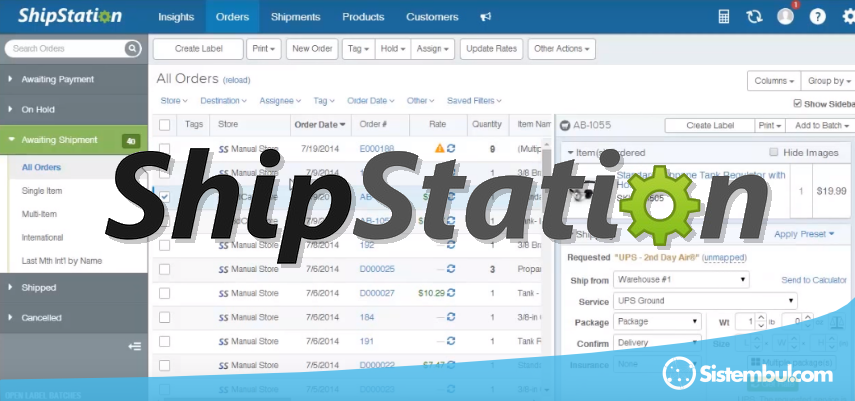This screenshot has height=401, width=855.
Task: Open the Service UPS Ground dropdown
Action: (705, 301)
